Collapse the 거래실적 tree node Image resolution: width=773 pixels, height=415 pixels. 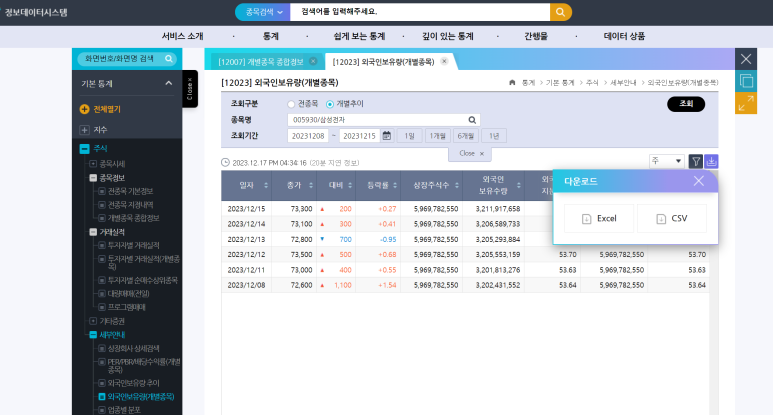tap(93, 232)
